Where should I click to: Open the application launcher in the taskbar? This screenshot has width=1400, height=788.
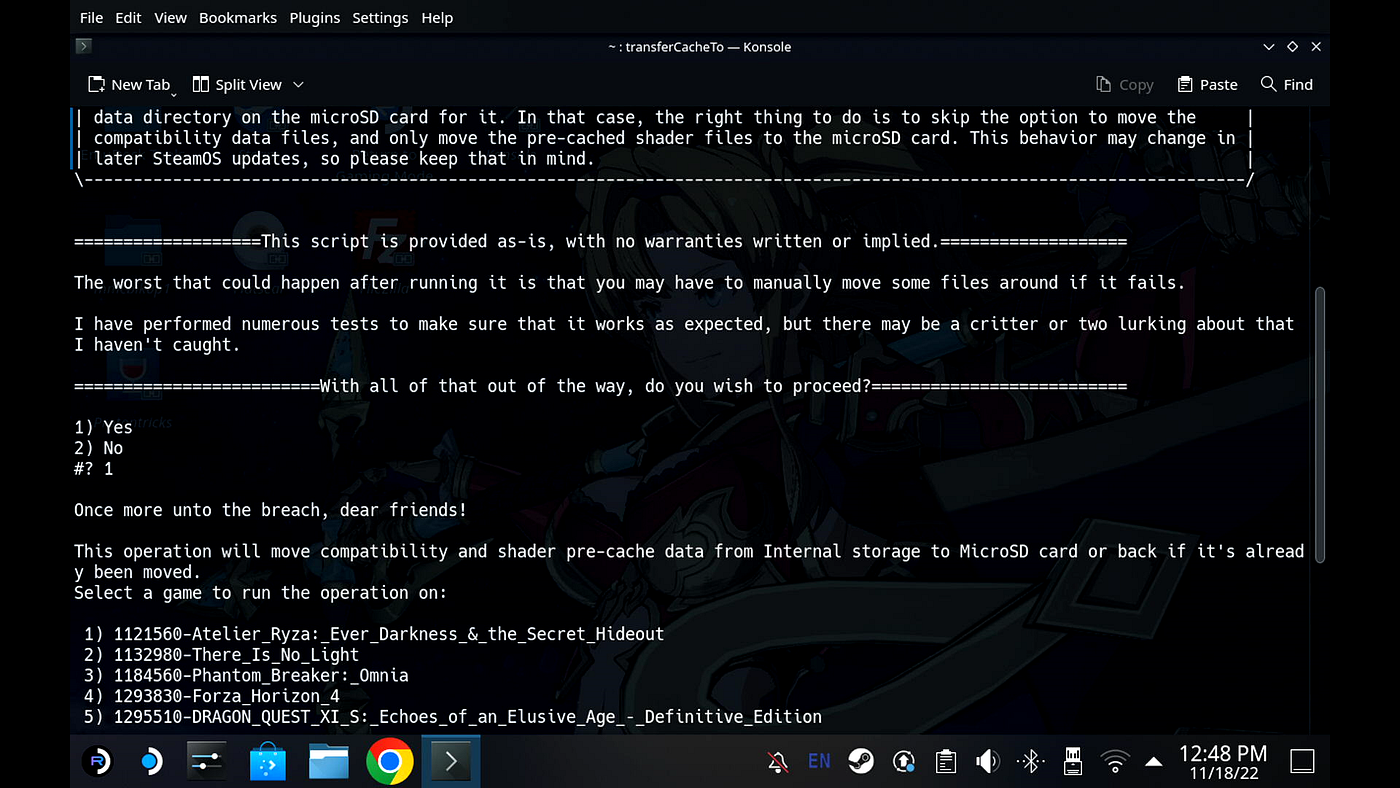[97, 762]
